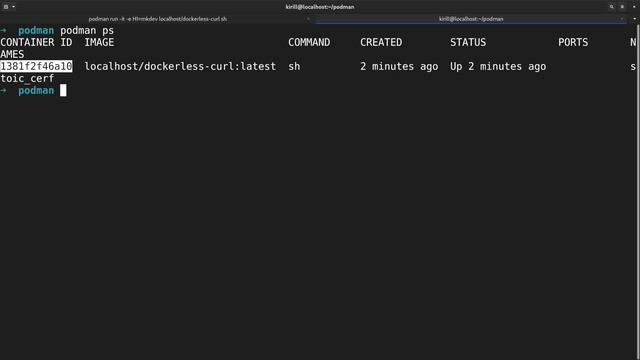
Task: Click the 'PORTS' column header
Action: click(573, 42)
